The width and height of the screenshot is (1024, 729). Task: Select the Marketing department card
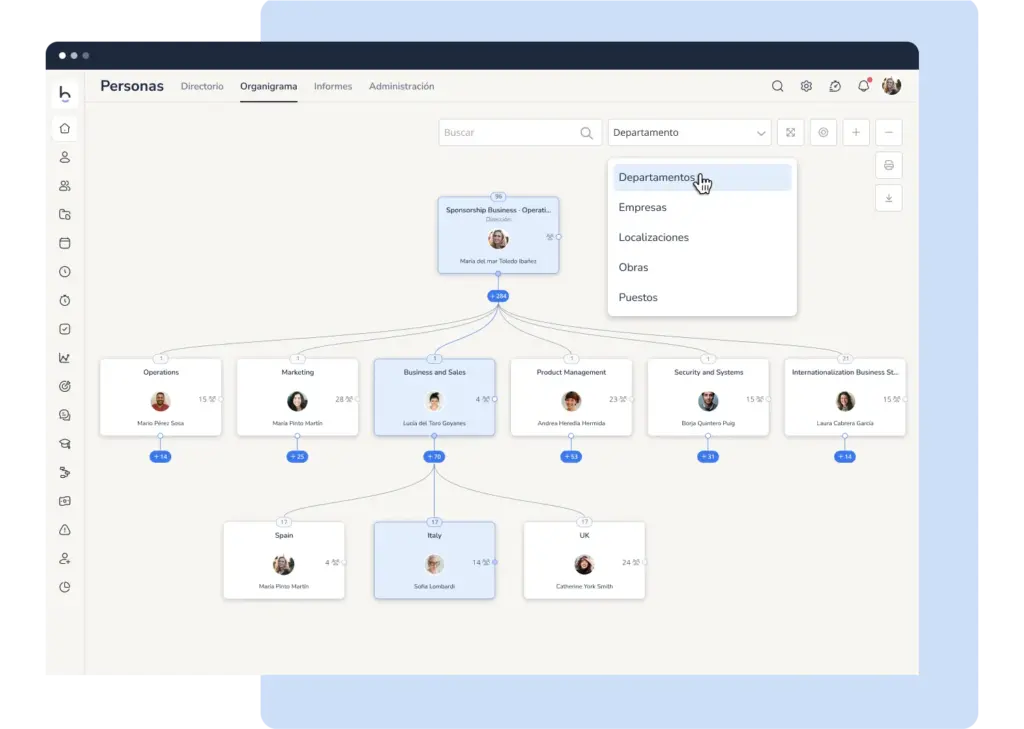297,397
